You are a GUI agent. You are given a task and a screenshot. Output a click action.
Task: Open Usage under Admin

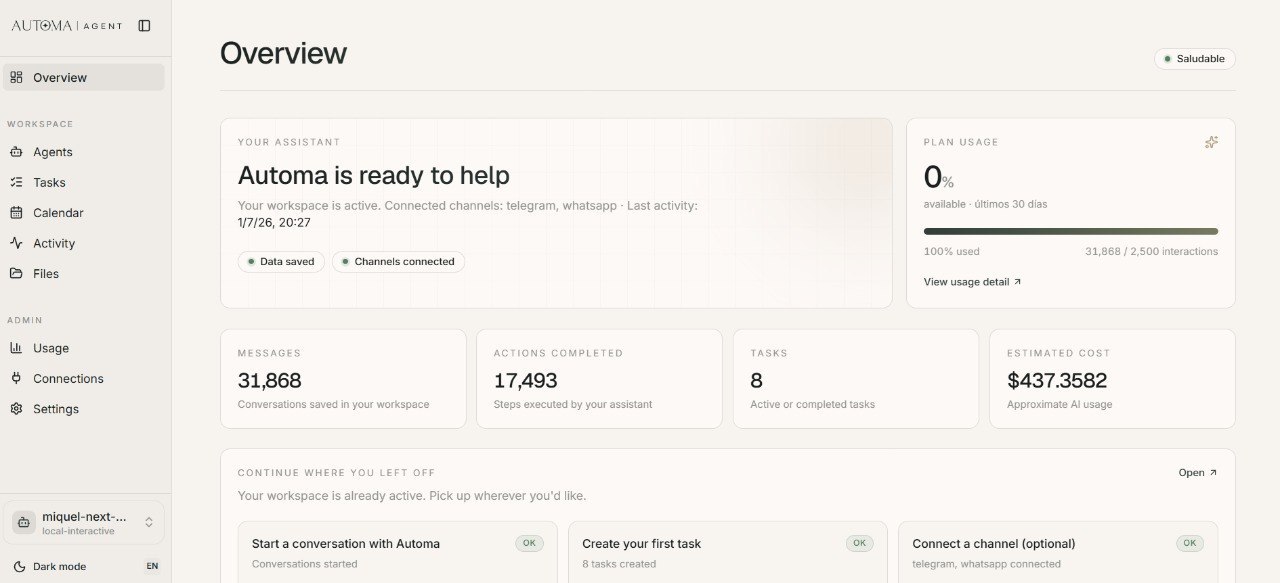(84, 348)
